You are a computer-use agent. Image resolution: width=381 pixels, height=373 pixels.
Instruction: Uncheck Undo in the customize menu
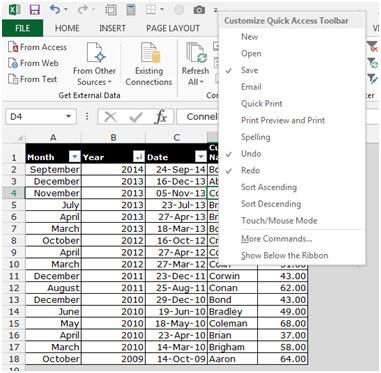[x=251, y=154]
